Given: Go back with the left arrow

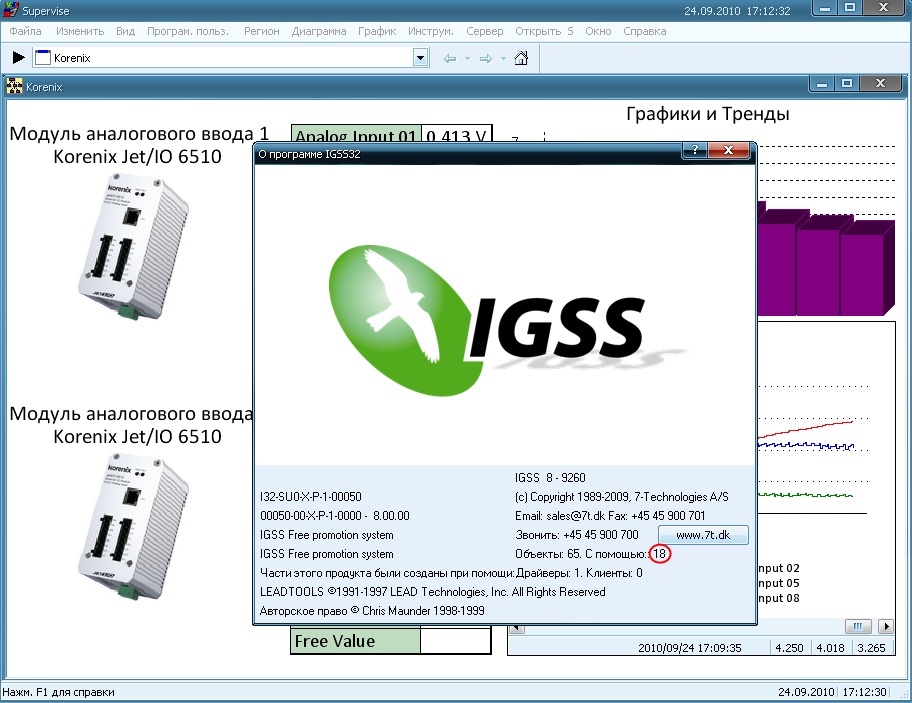Looking at the screenshot, I should pos(450,59).
